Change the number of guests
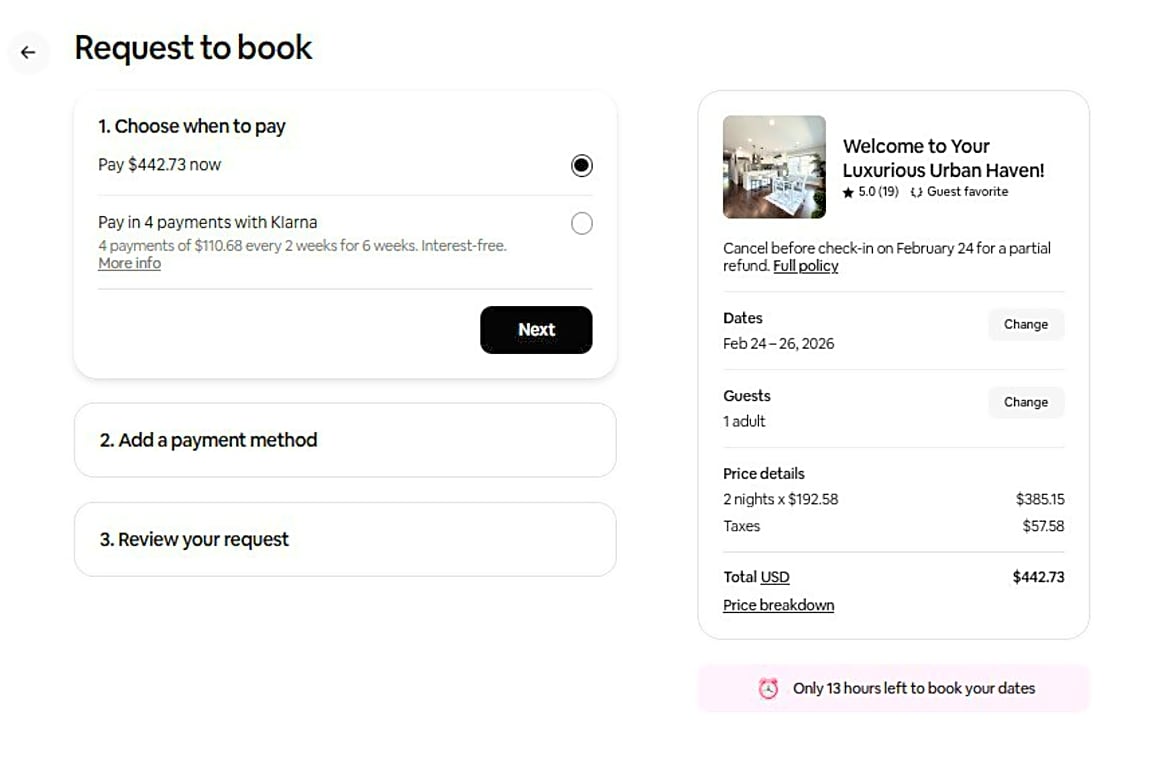This screenshot has height=762, width=1152. point(1025,402)
